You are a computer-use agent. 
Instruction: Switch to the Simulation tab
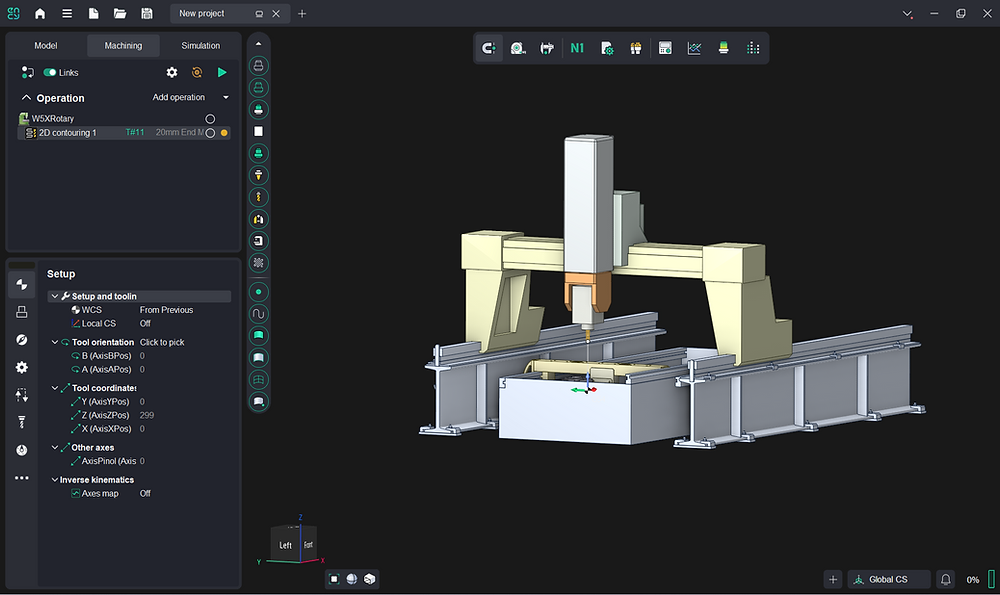click(x=200, y=46)
